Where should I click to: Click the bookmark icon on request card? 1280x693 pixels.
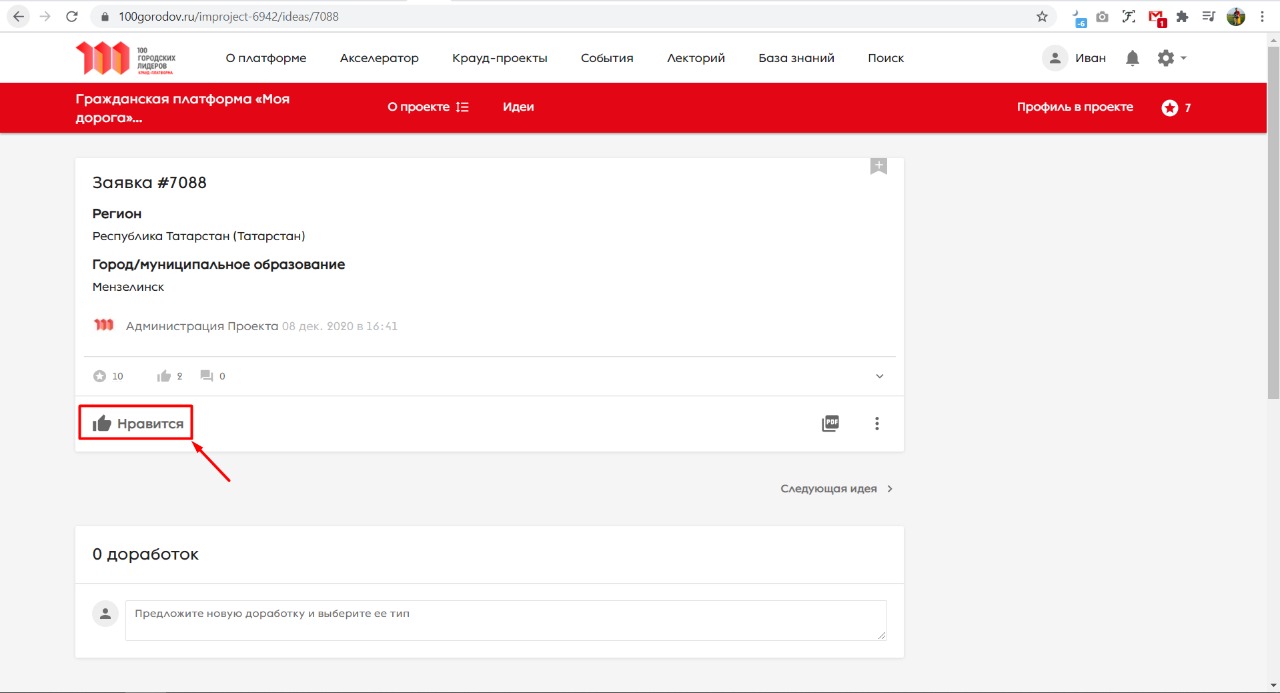pyautogui.click(x=878, y=166)
